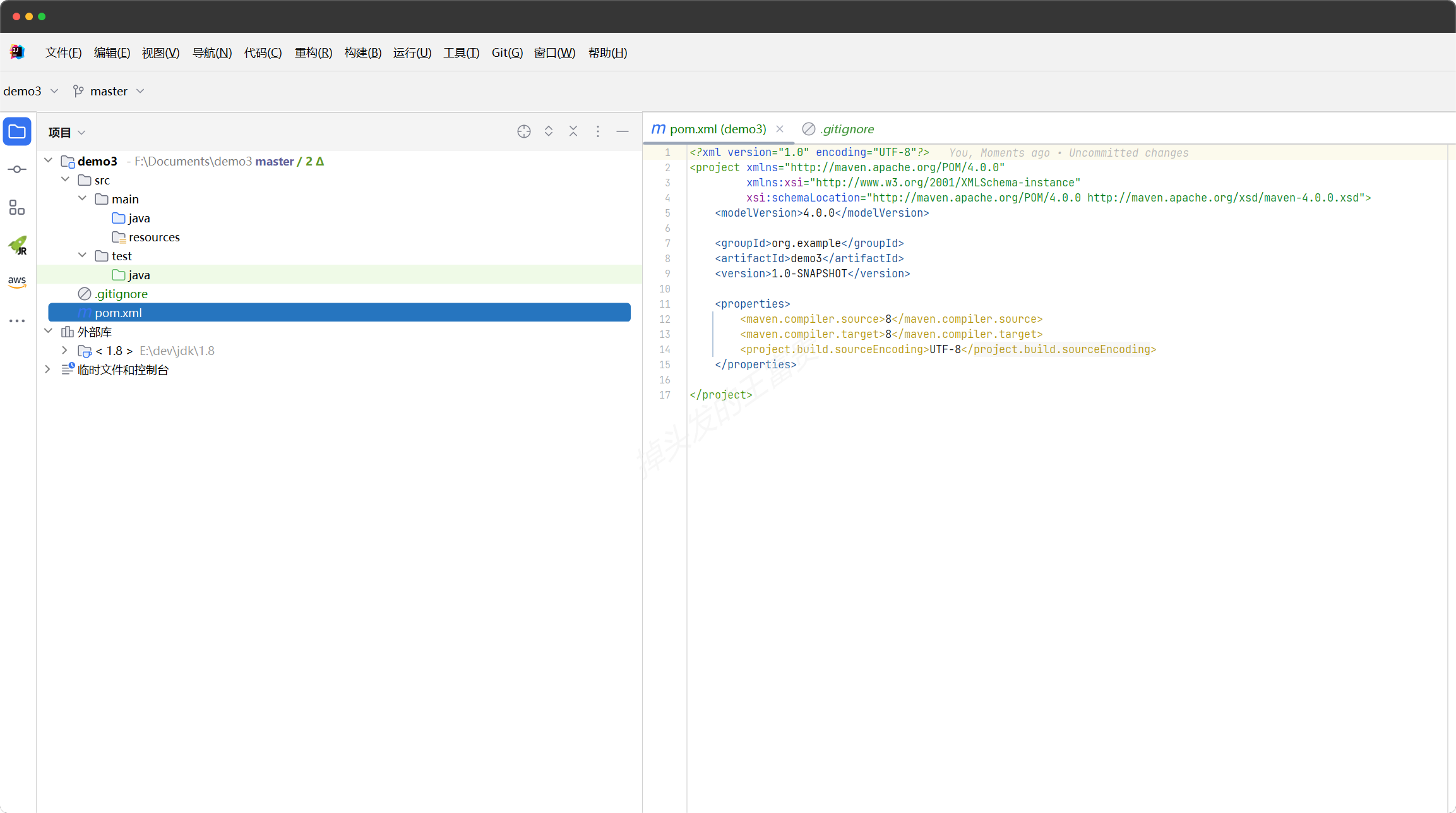The width and height of the screenshot is (1456, 813).
Task: Click the locate opened file crosshair icon
Action: pos(523,131)
